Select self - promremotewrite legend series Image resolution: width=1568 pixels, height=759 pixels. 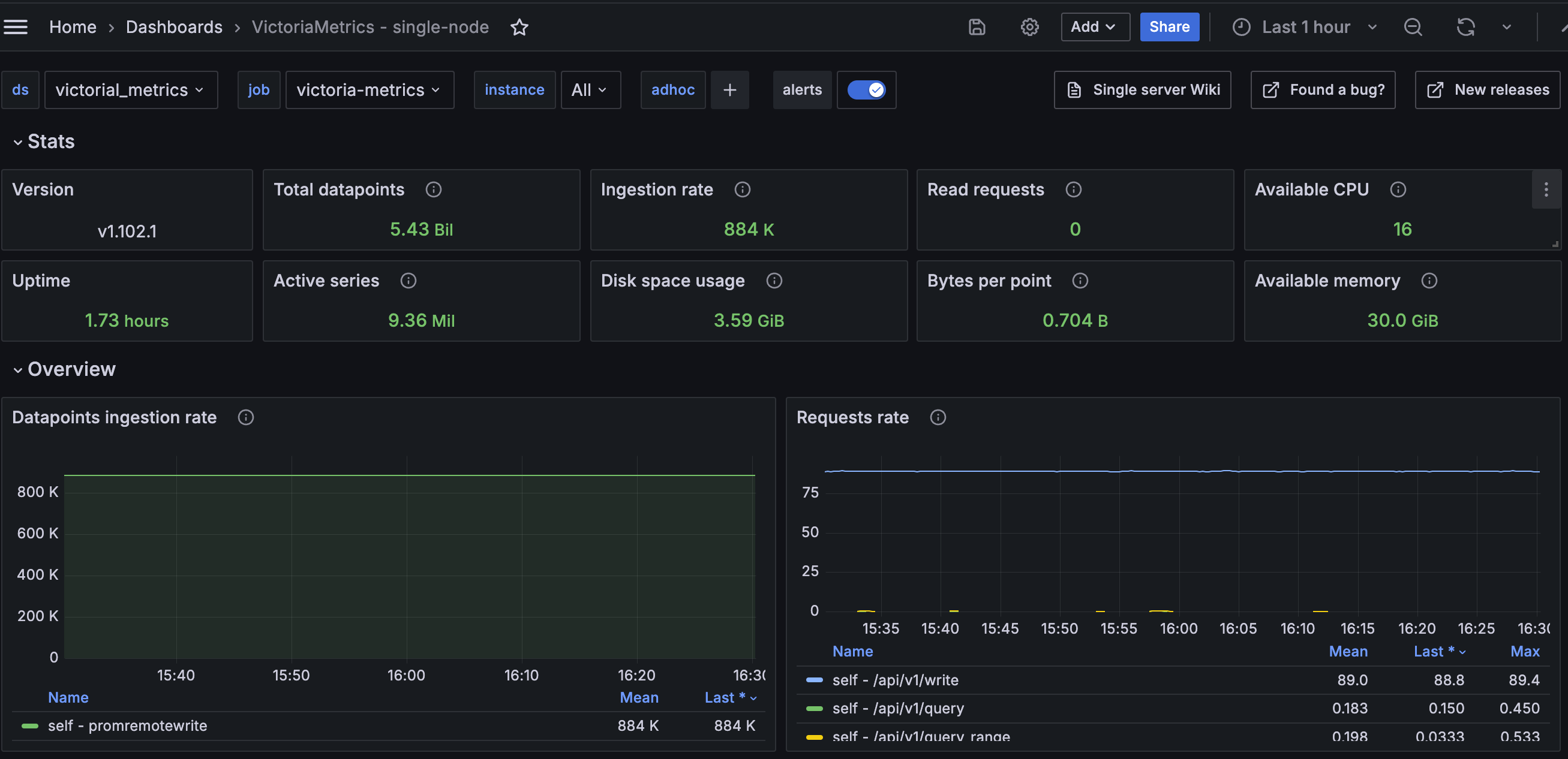pos(127,726)
